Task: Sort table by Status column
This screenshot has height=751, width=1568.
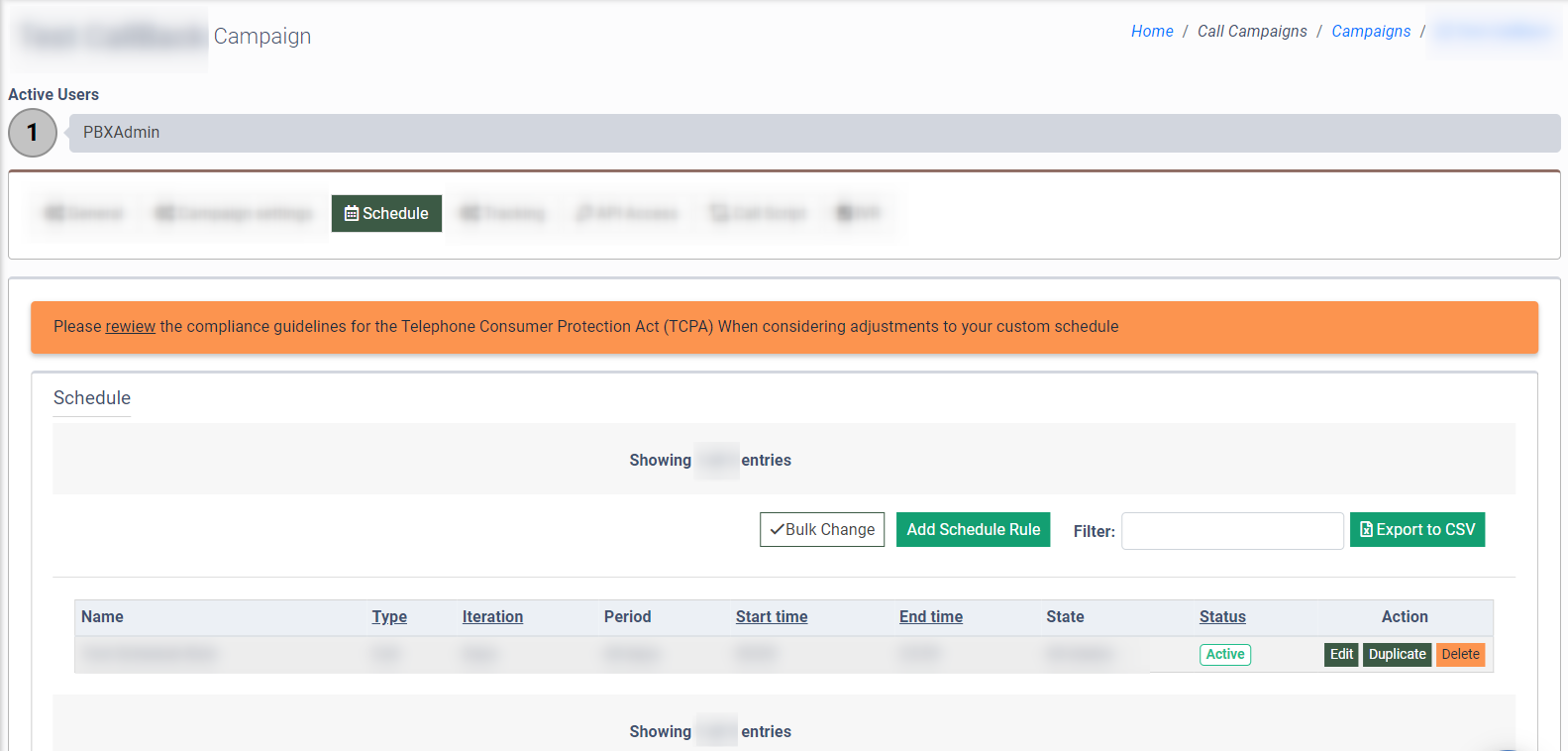Action: click(x=1222, y=617)
